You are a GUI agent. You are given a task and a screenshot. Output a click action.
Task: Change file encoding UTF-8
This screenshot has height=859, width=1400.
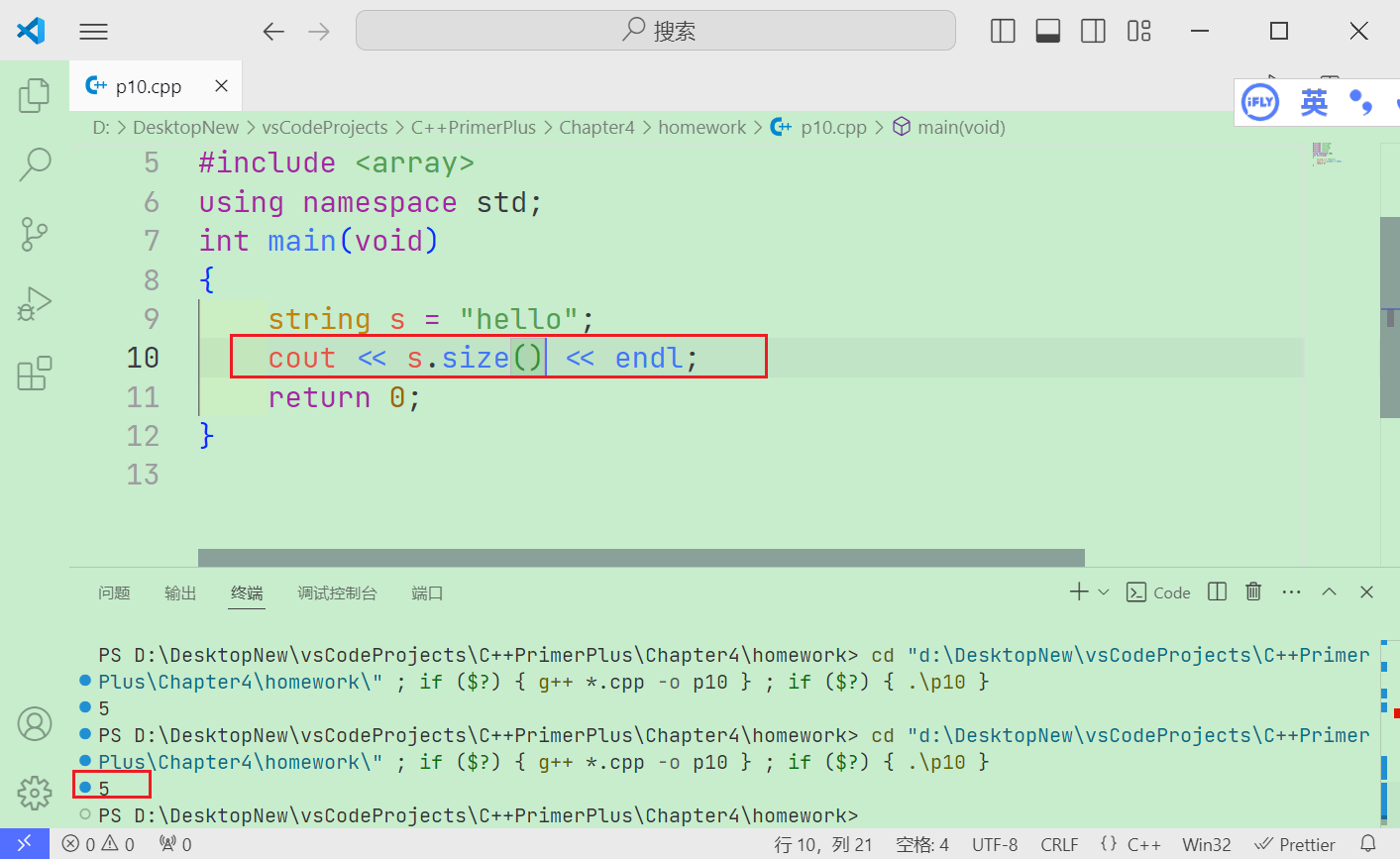pyautogui.click(x=995, y=845)
